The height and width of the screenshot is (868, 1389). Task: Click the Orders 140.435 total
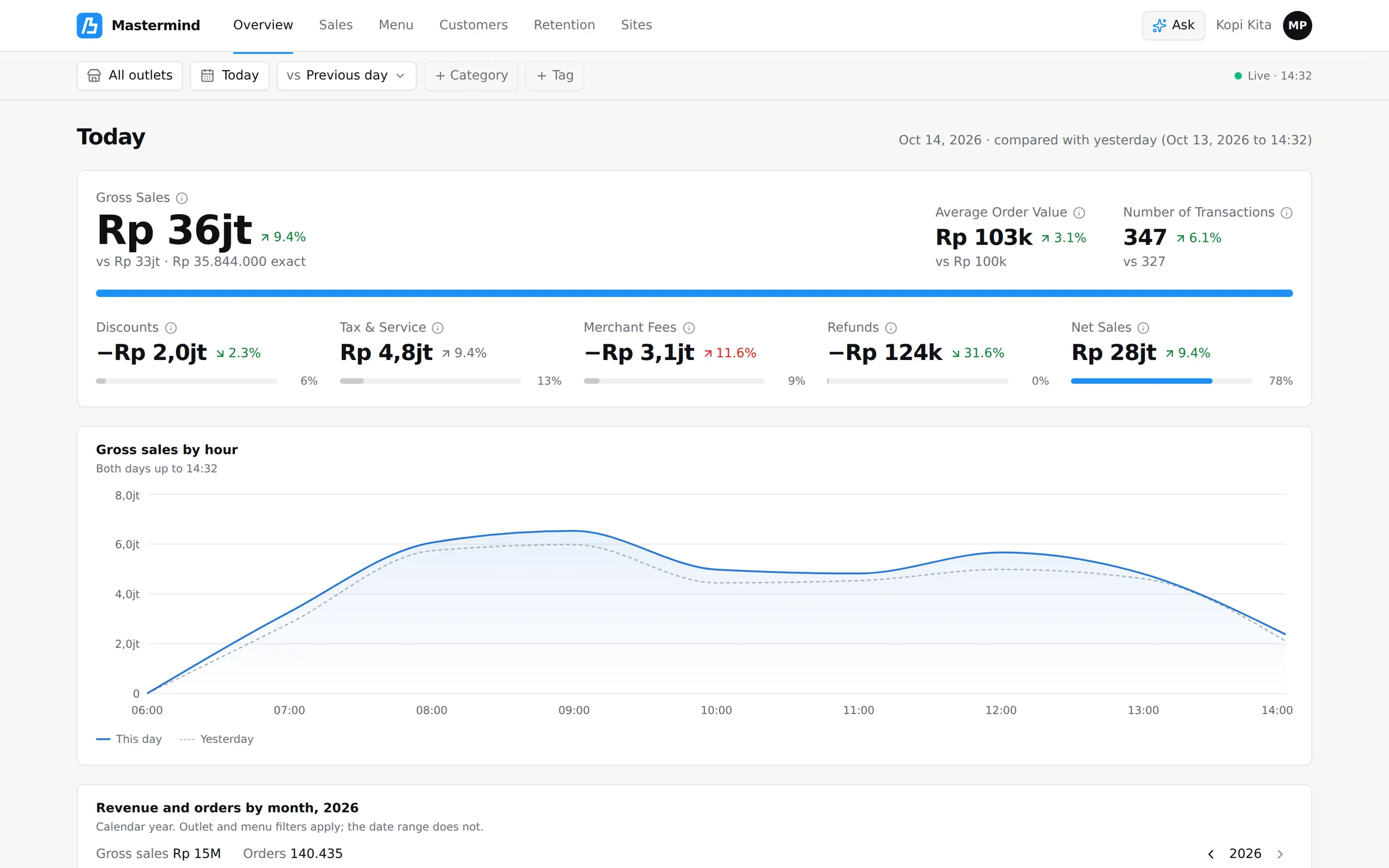click(x=293, y=854)
